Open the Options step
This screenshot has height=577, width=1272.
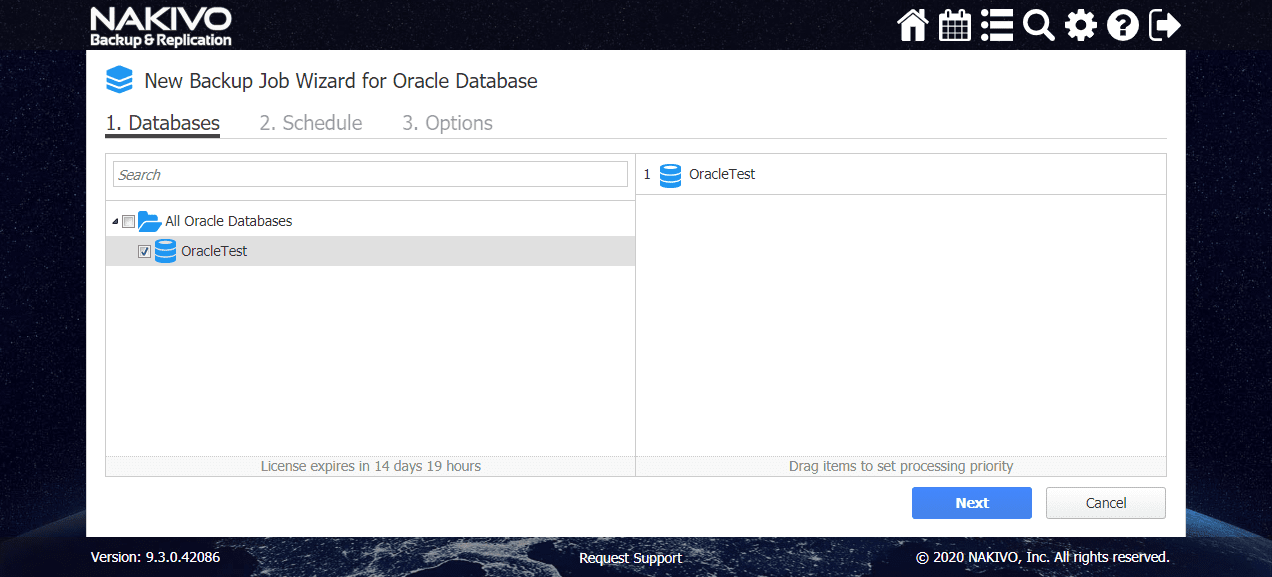click(x=446, y=122)
